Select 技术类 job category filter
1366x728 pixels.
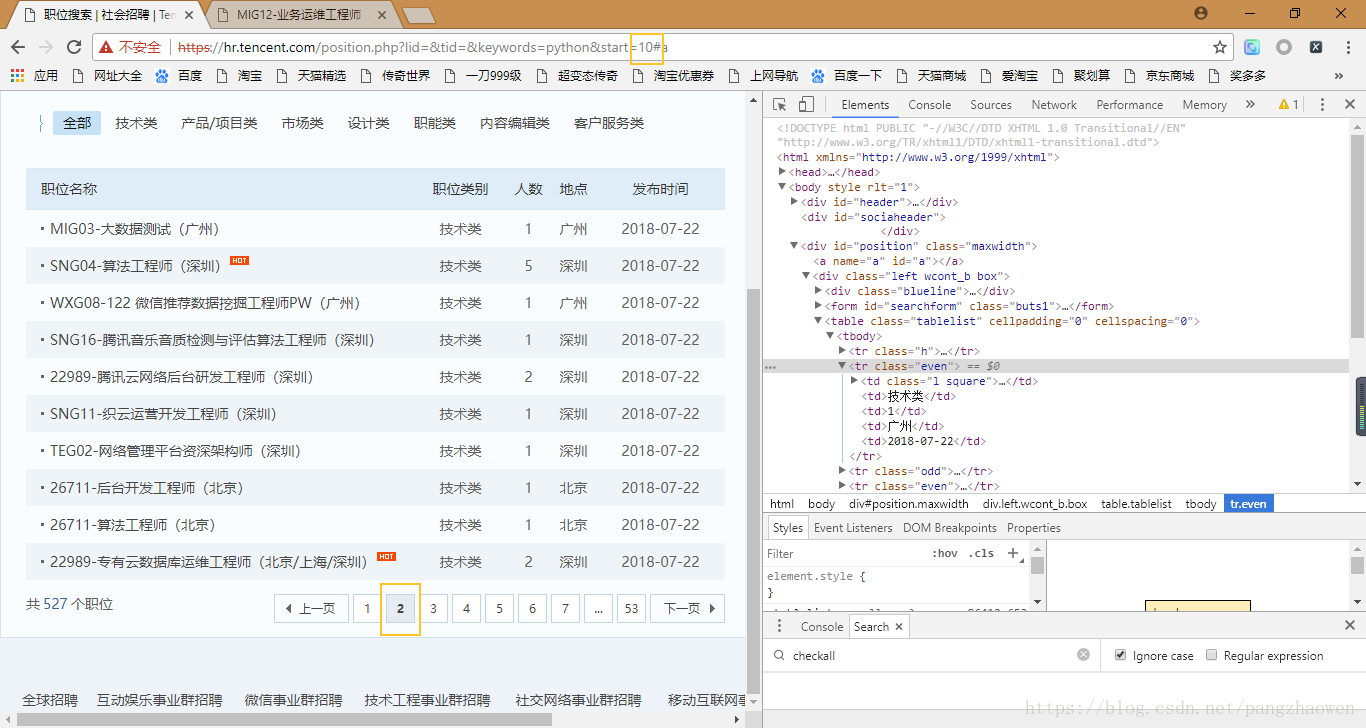tap(136, 123)
